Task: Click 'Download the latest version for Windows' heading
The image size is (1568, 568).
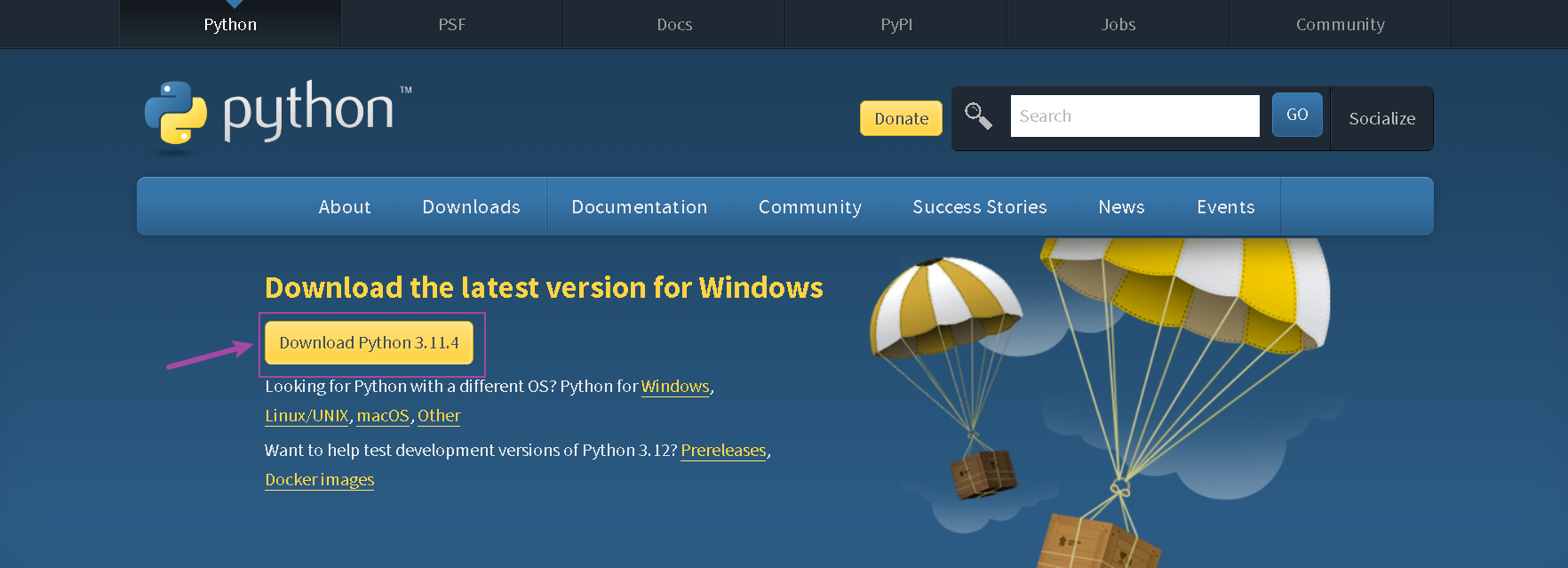Action: 544,288
